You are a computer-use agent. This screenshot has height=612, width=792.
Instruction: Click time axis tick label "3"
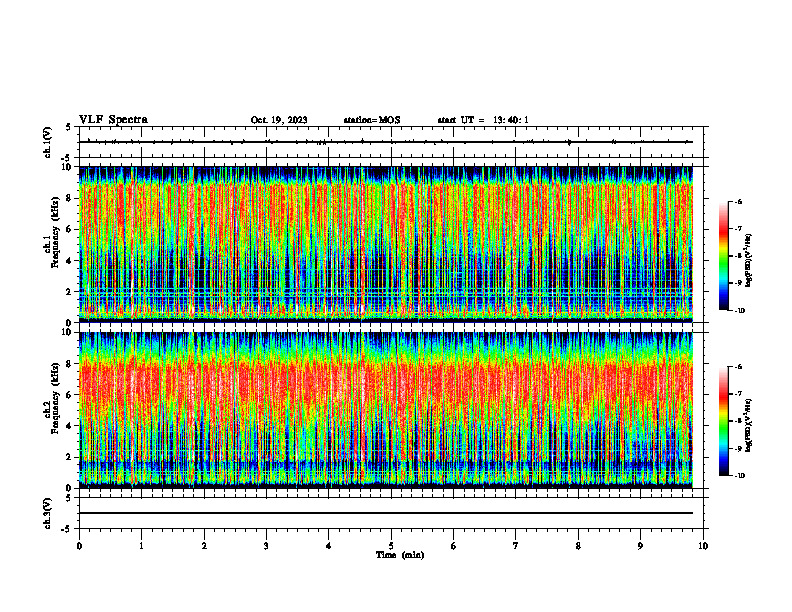[x=266, y=546]
